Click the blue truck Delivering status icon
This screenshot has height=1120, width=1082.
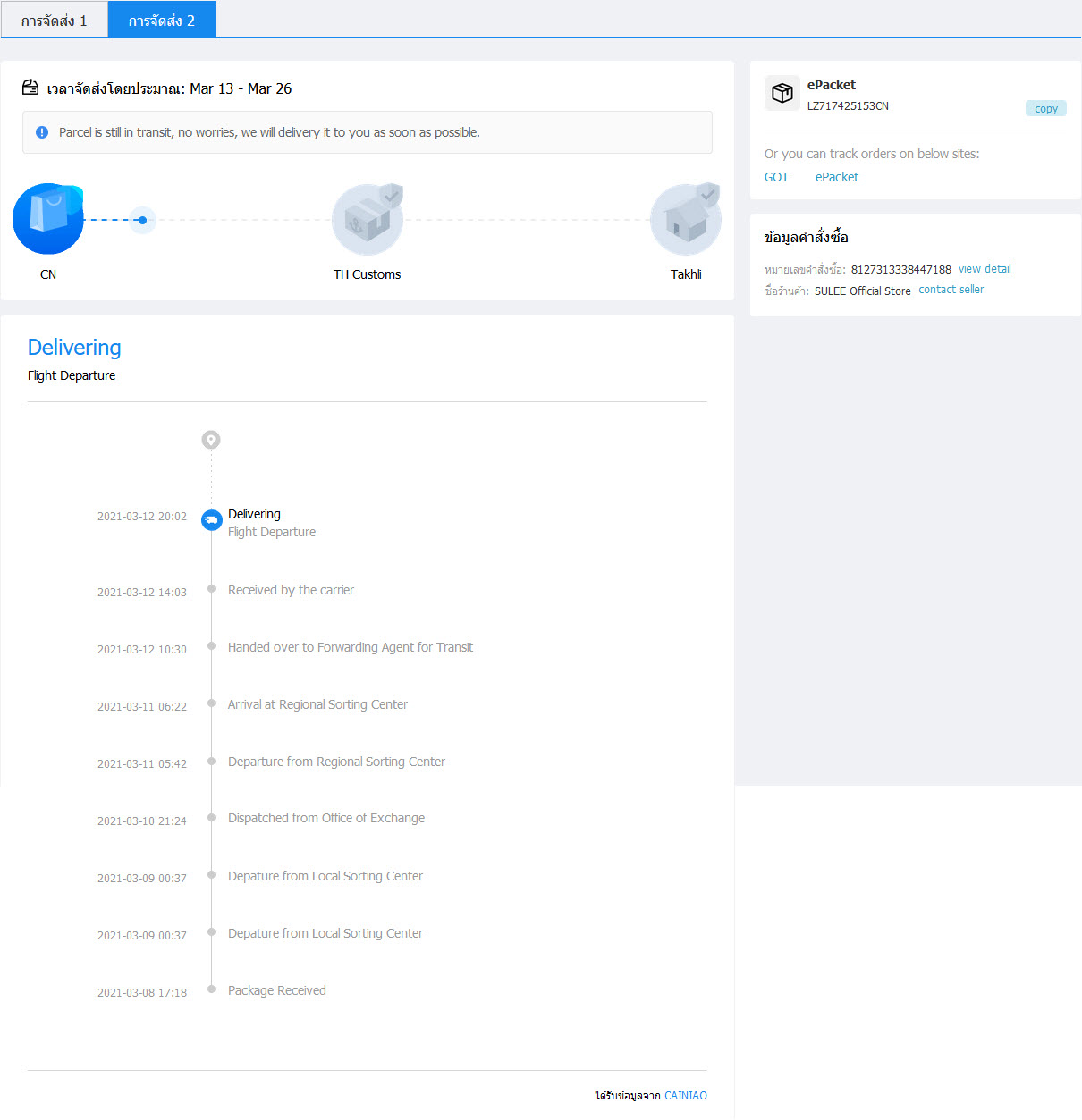pyautogui.click(x=212, y=519)
